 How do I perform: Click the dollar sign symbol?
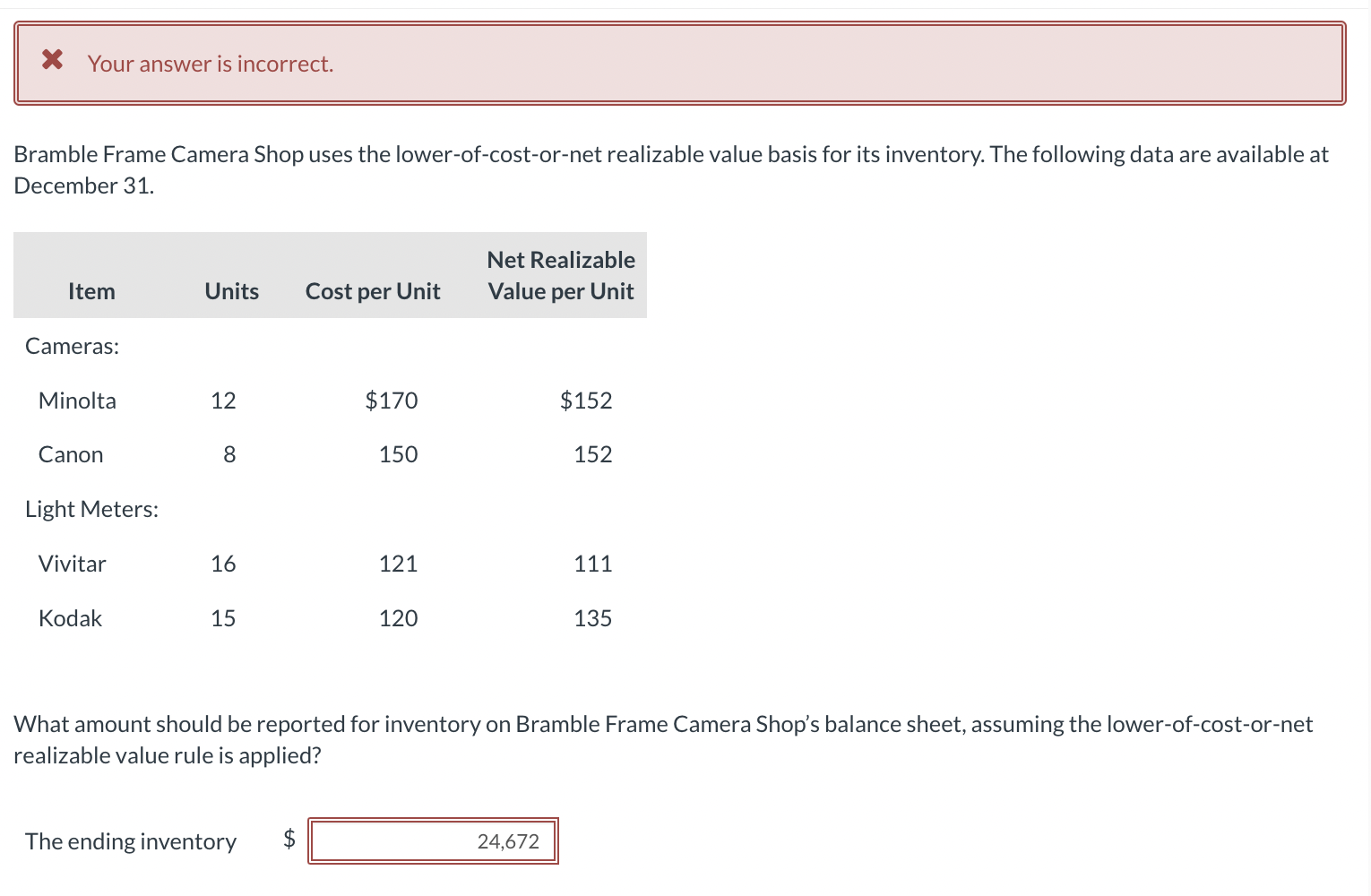pos(289,840)
